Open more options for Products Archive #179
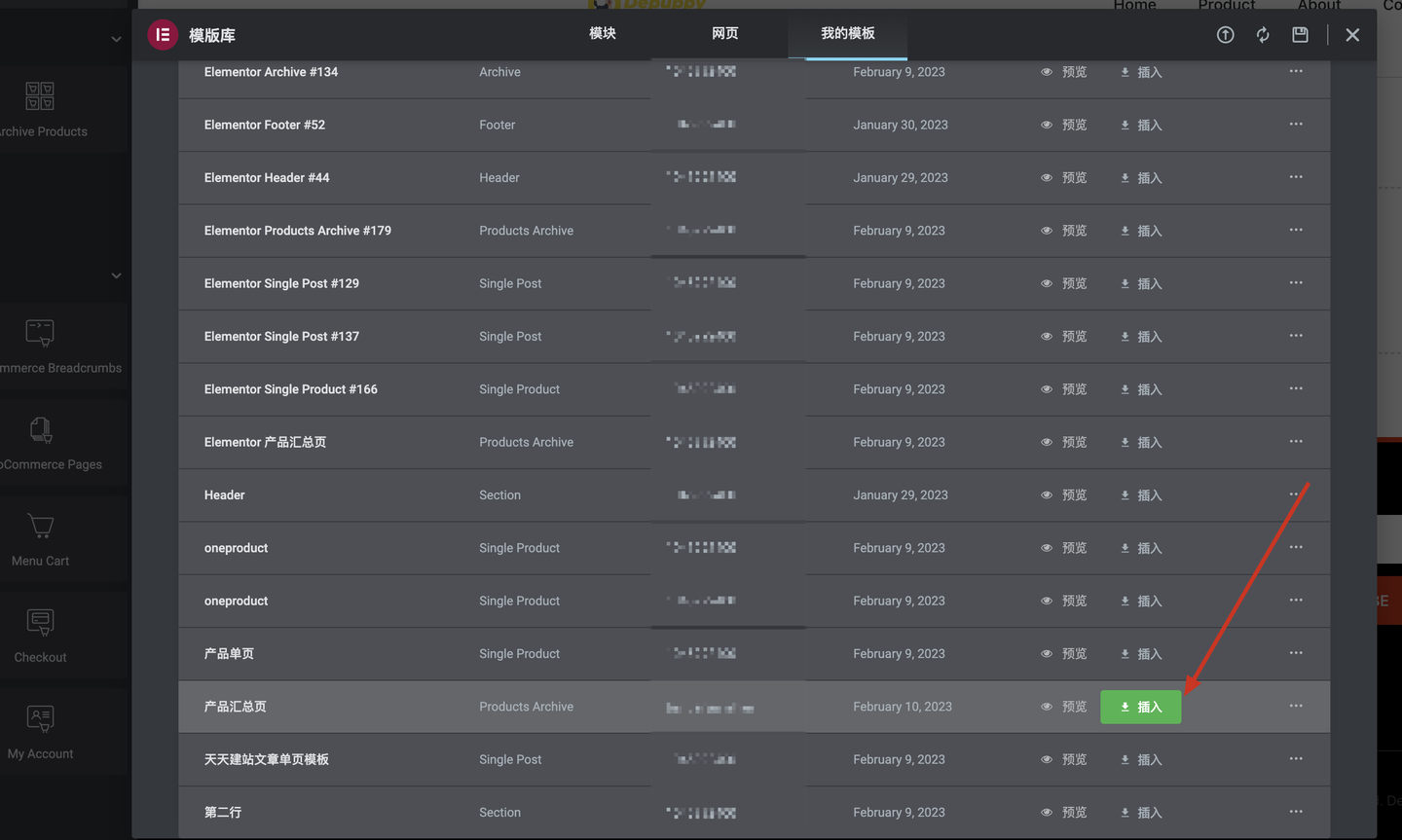1402x840 pixels. pos(1296,230)
